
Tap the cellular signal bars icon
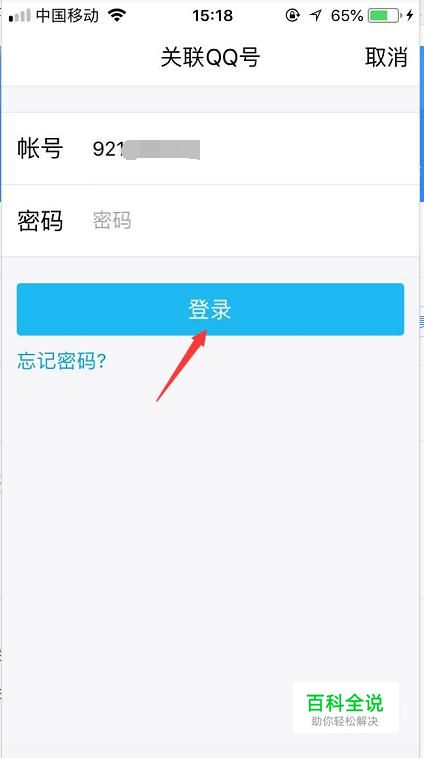19,16
